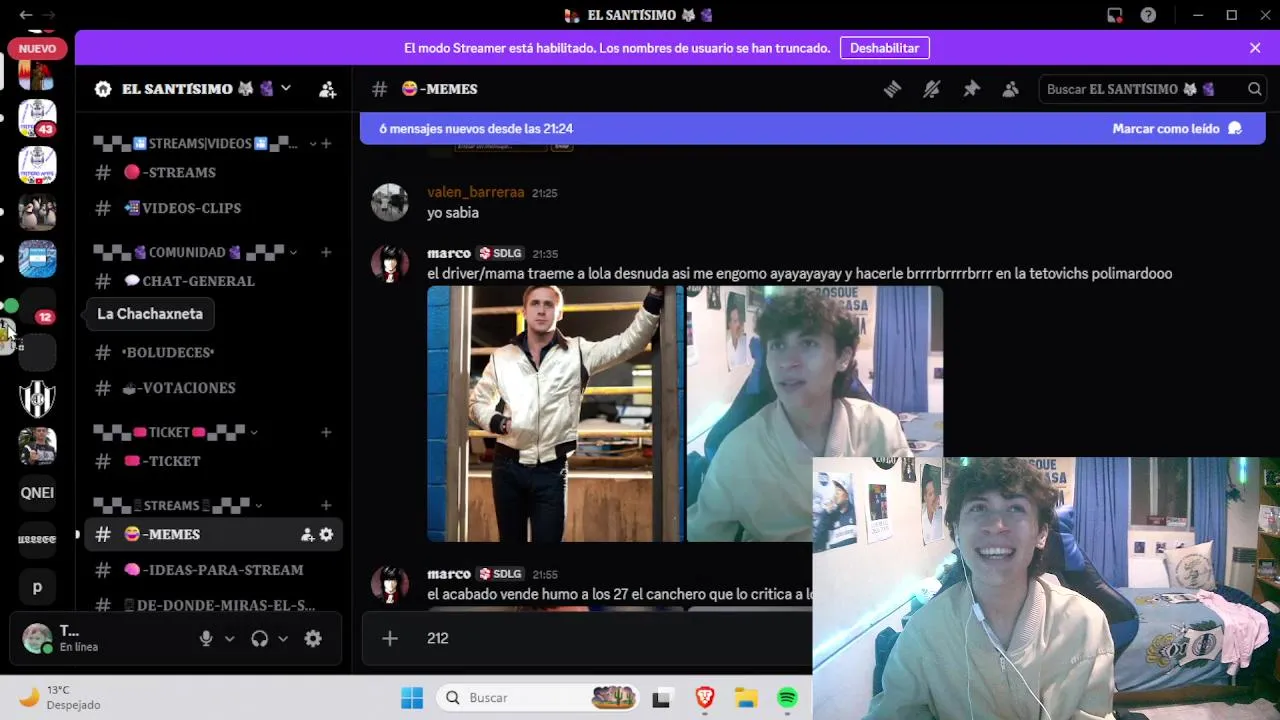The width and height of the screenshot is (1280, 720).
Task: Click NUEVO badge in server list
Action: (37, 48)
